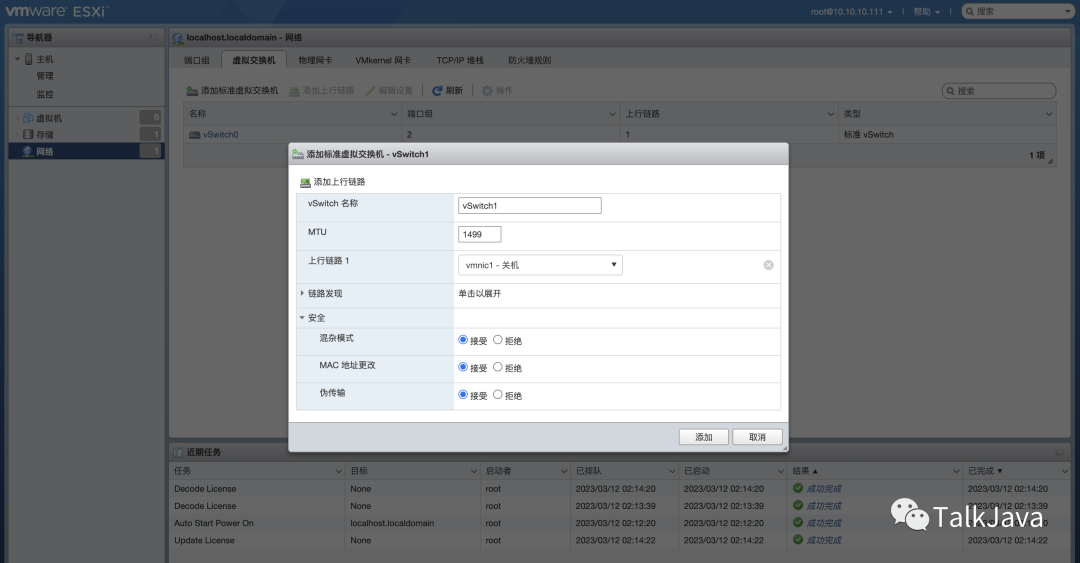Screen dimensions: 1080x563
Task: Click the 刷新 refresh icon in the toolbar
Action: [437, 91]
